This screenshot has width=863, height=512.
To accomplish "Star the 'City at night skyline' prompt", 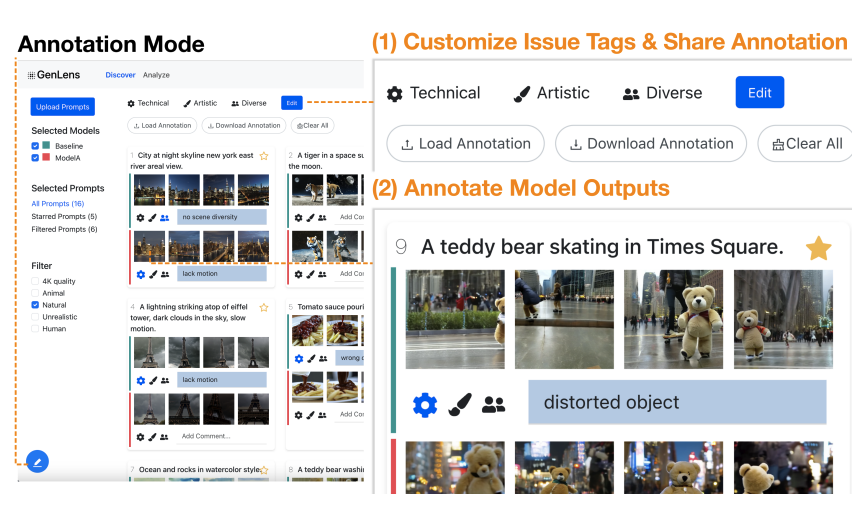I will [264, 156].
